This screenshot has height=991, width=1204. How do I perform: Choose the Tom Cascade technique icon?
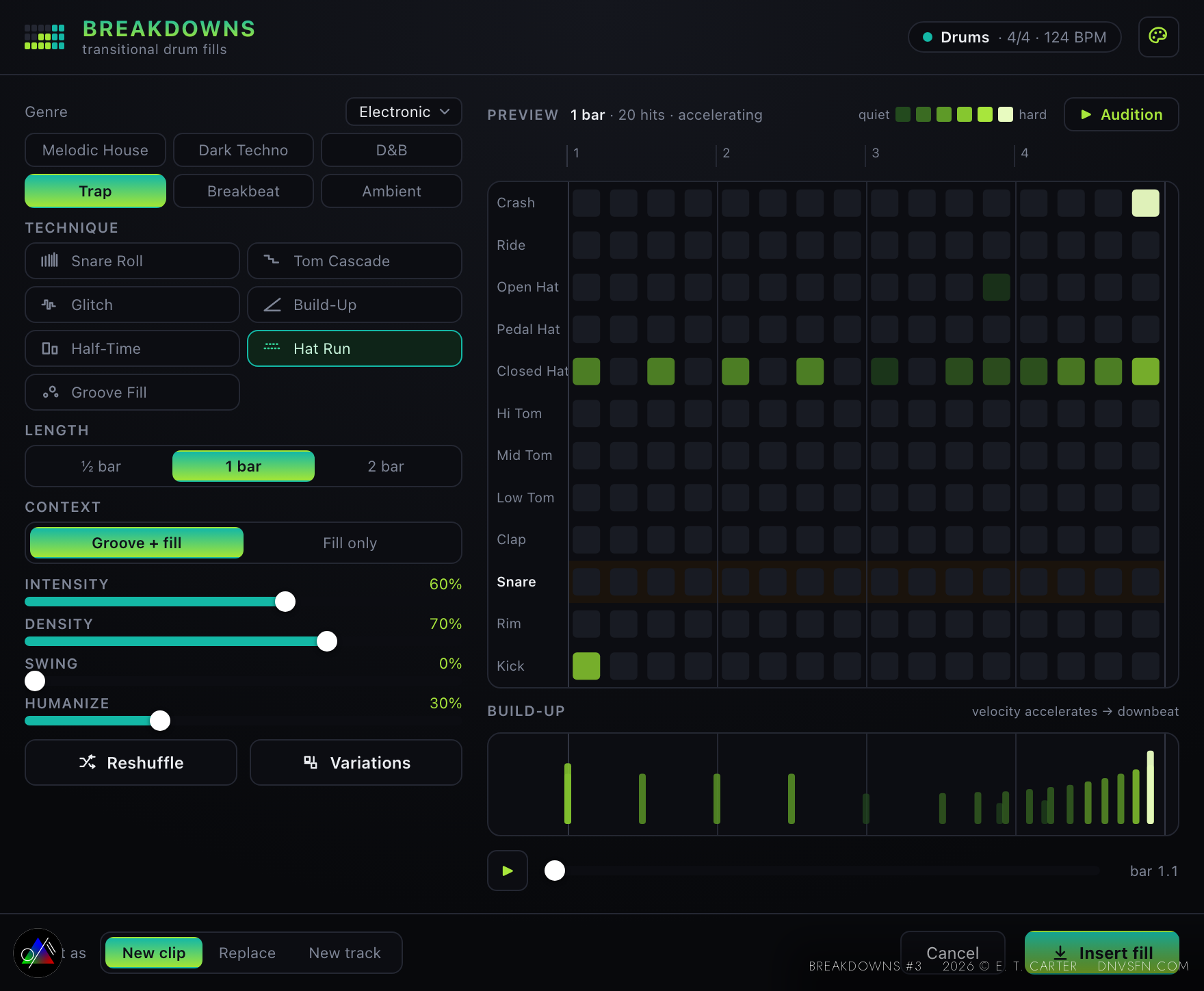pos(272,260)
